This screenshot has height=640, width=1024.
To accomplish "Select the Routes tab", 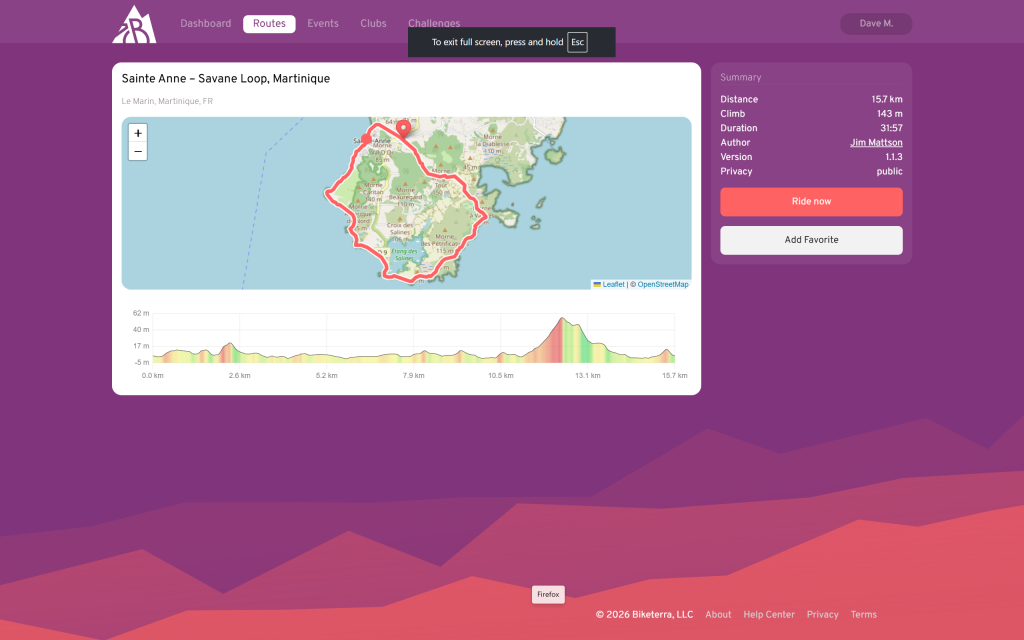I will pos(269,24).
